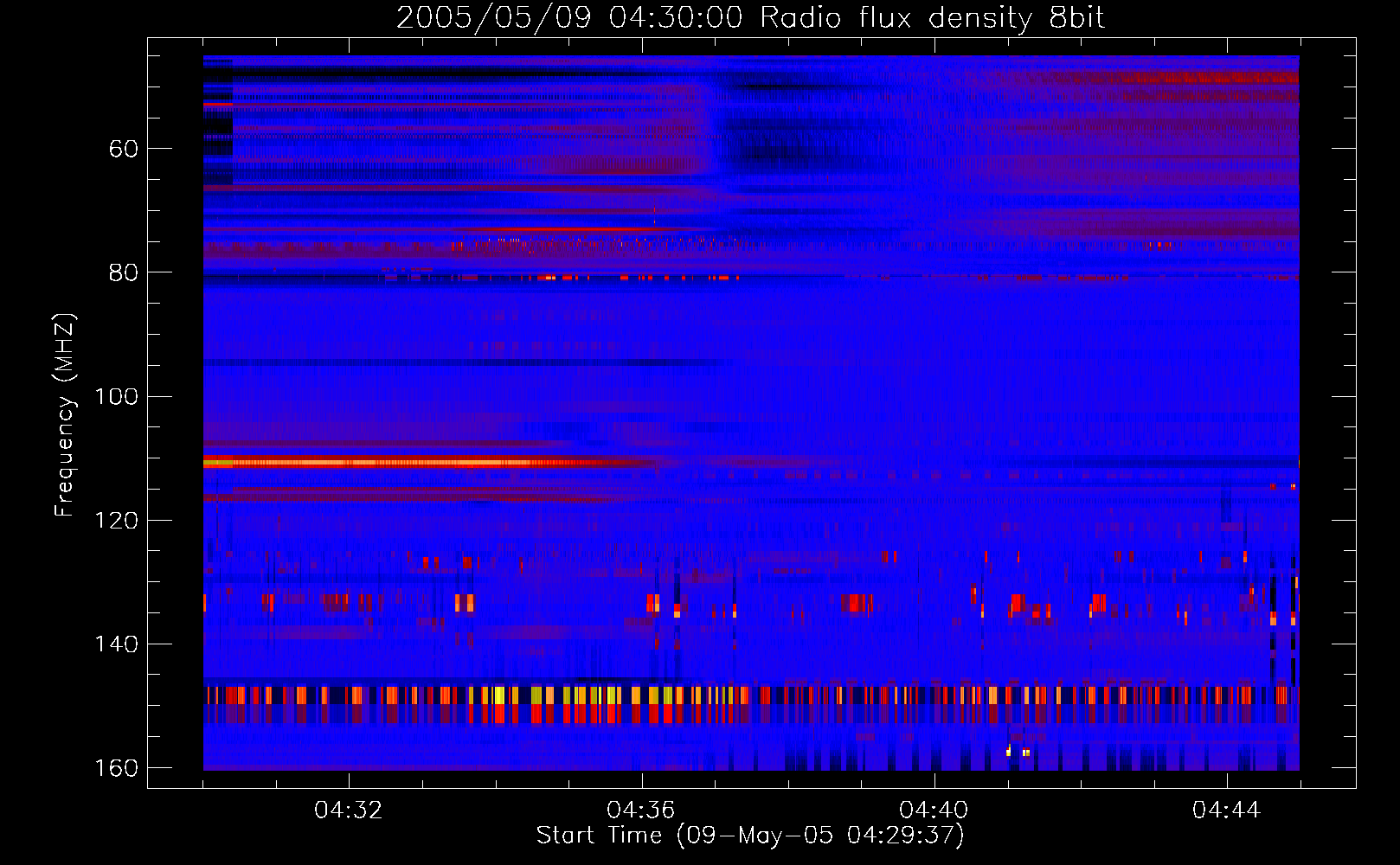Click the 100 frequency tick label
This screenshot has height=865, width=1400.
pyautogui.click(x=116, y=396)
